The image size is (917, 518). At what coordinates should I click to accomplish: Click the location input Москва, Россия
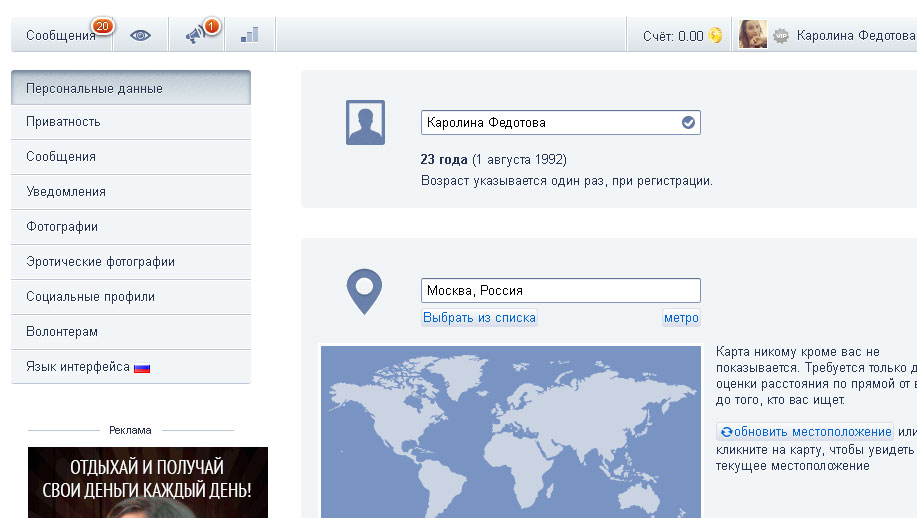click(x=561, y=291)
